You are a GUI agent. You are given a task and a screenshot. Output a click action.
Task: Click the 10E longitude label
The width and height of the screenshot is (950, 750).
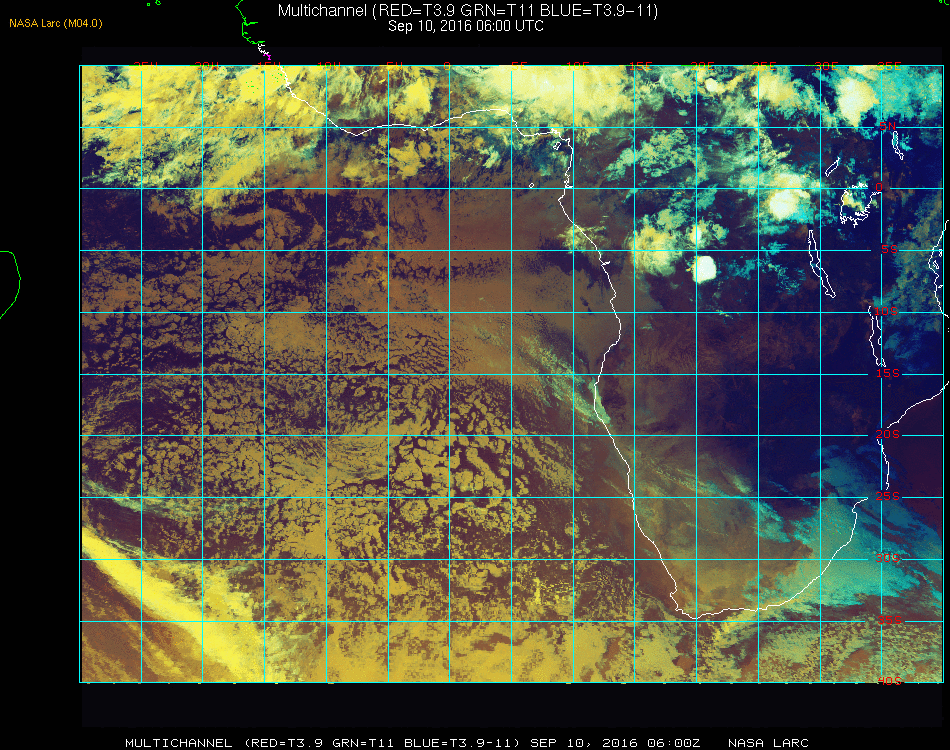(577, 66)
